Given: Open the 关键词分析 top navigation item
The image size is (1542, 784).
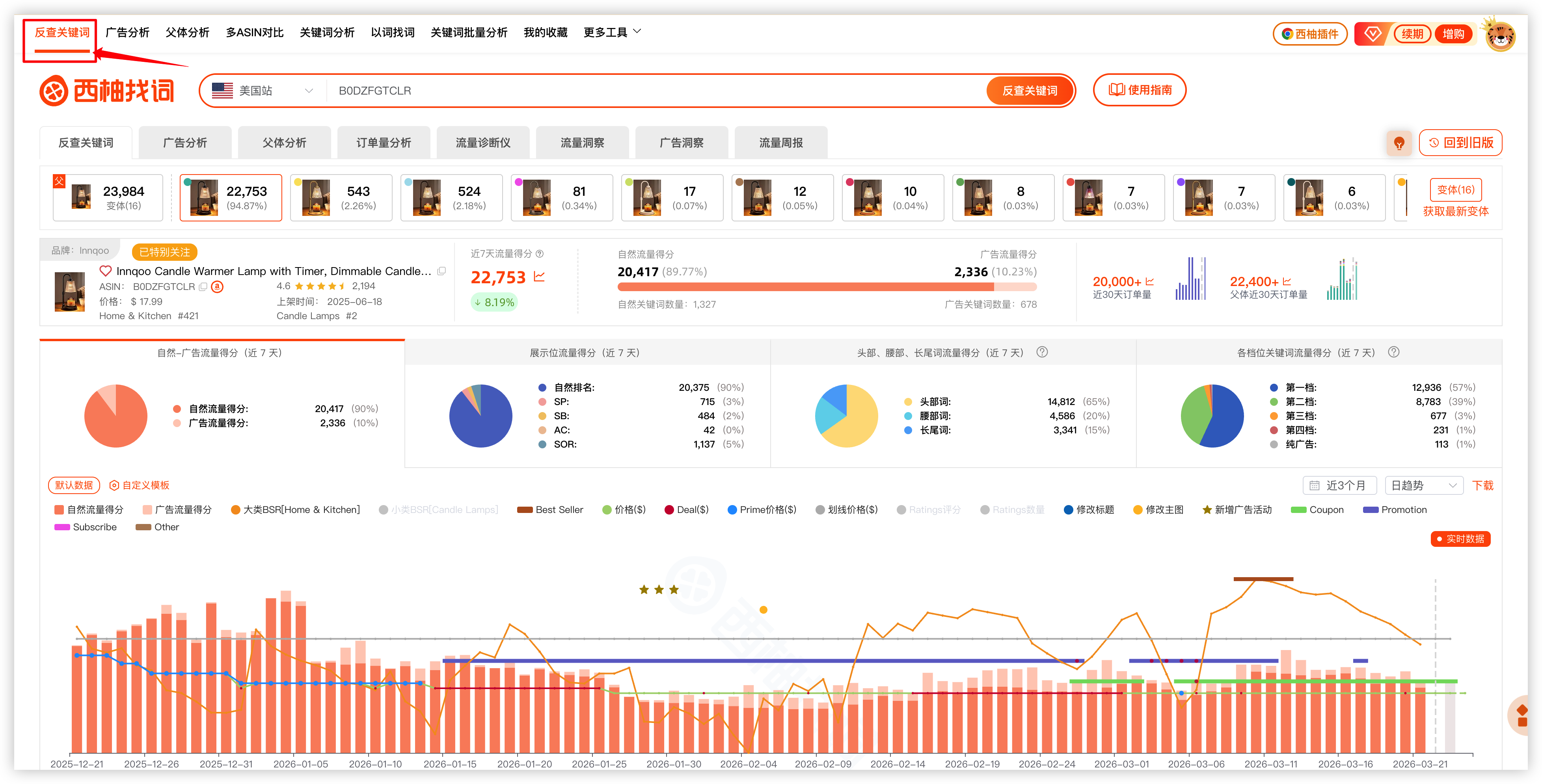Looking at the screenshot, I should pyautogui.click(x=327, y=32).
